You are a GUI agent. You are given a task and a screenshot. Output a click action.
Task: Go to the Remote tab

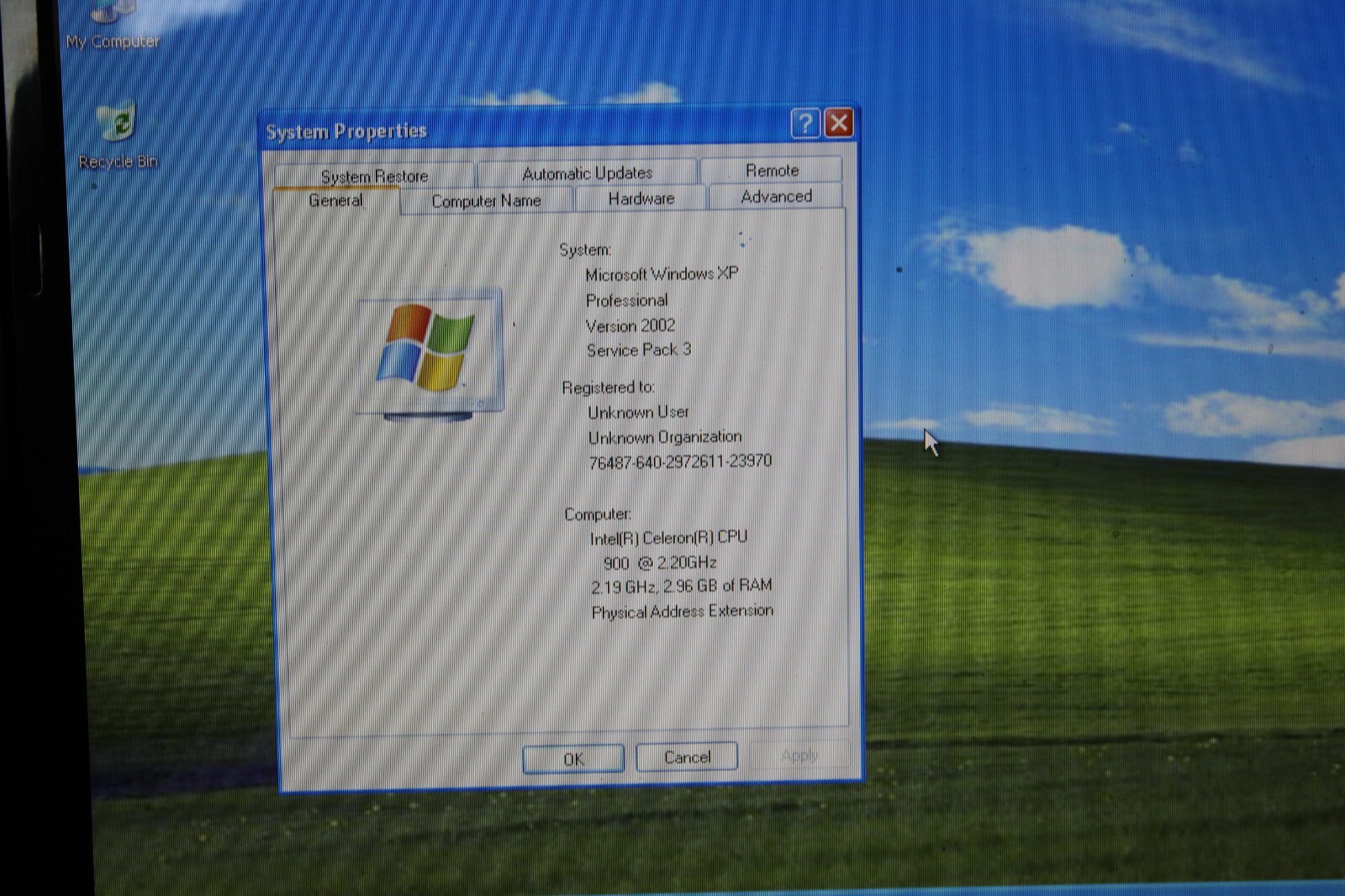coord(772,170)
